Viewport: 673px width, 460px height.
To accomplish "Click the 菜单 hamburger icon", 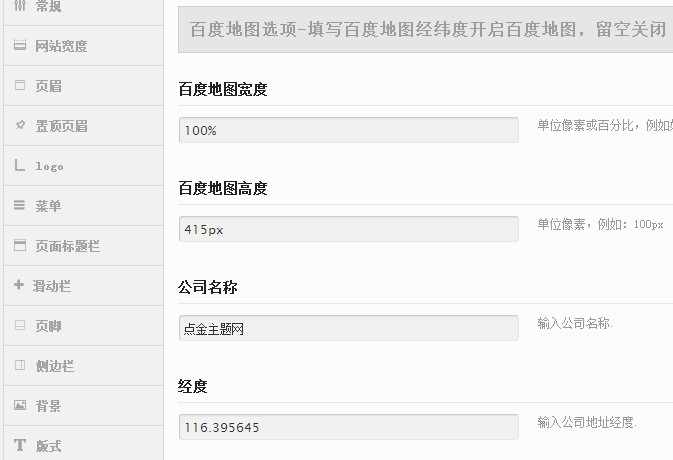I will 19,205.
